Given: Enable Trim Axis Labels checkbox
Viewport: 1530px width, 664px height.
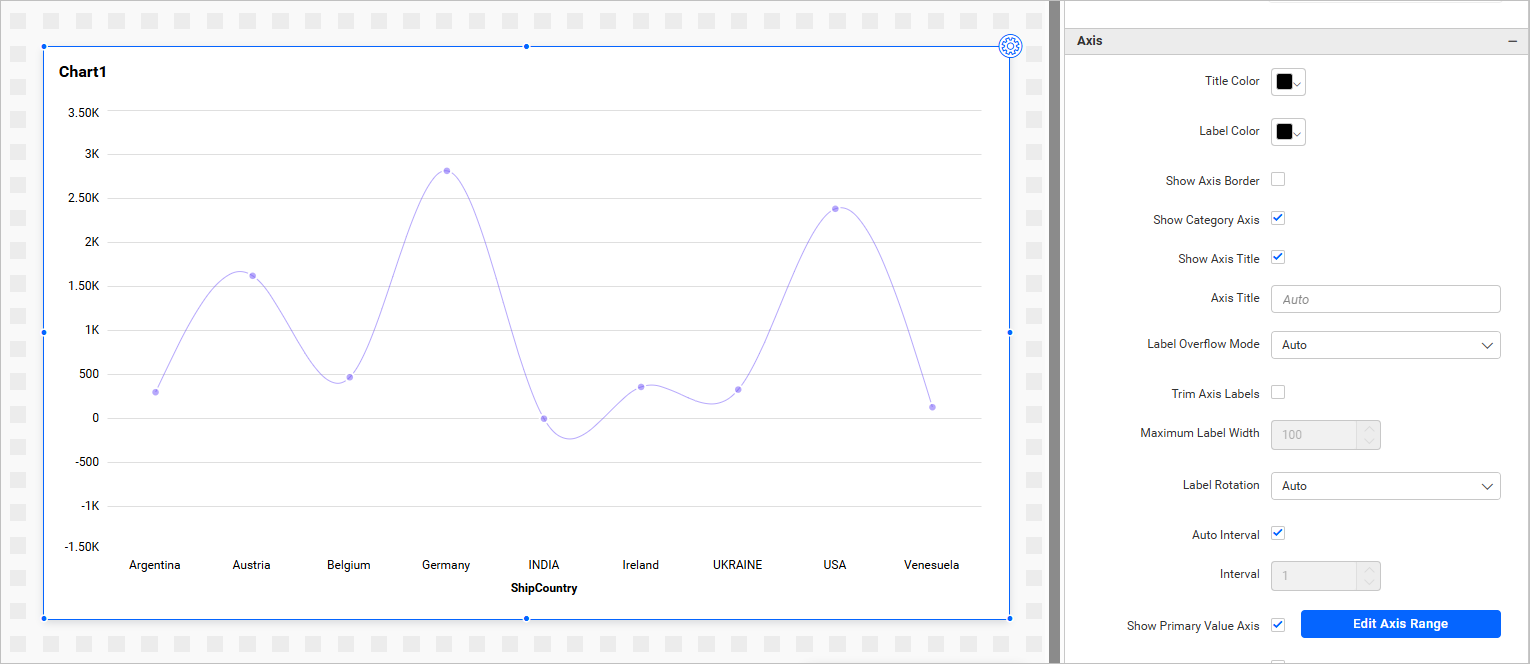Looking at the screenshot, I should pyautogui.click(x=1277, y=393).
